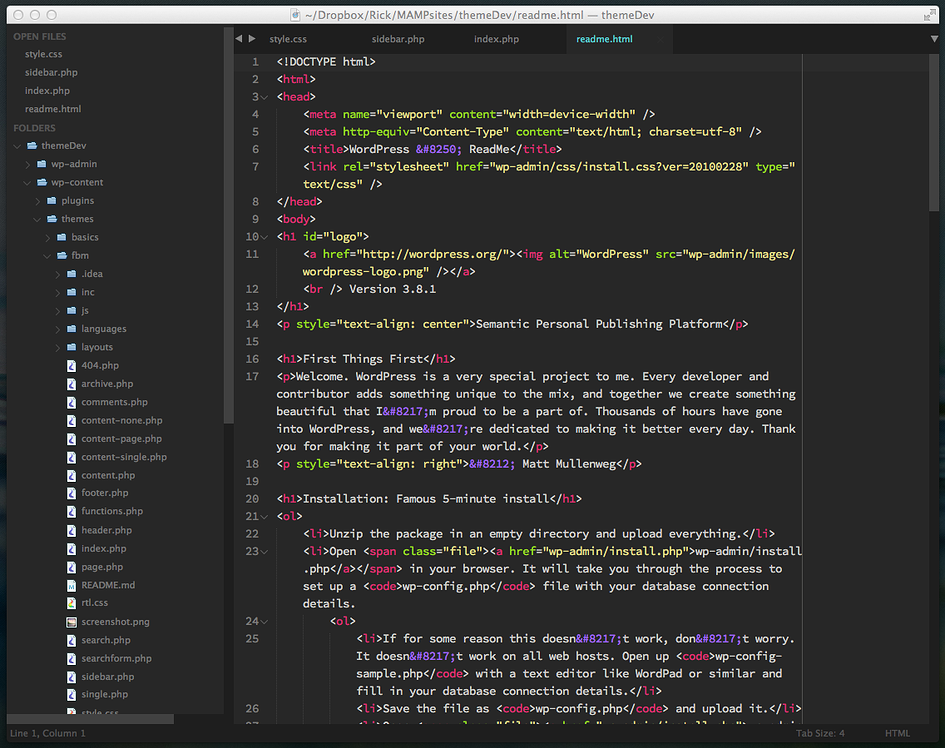Collapse the themeDev folder tree
Image resolution: width=945 pixels, height=748 pixels.
coord(17,146)
